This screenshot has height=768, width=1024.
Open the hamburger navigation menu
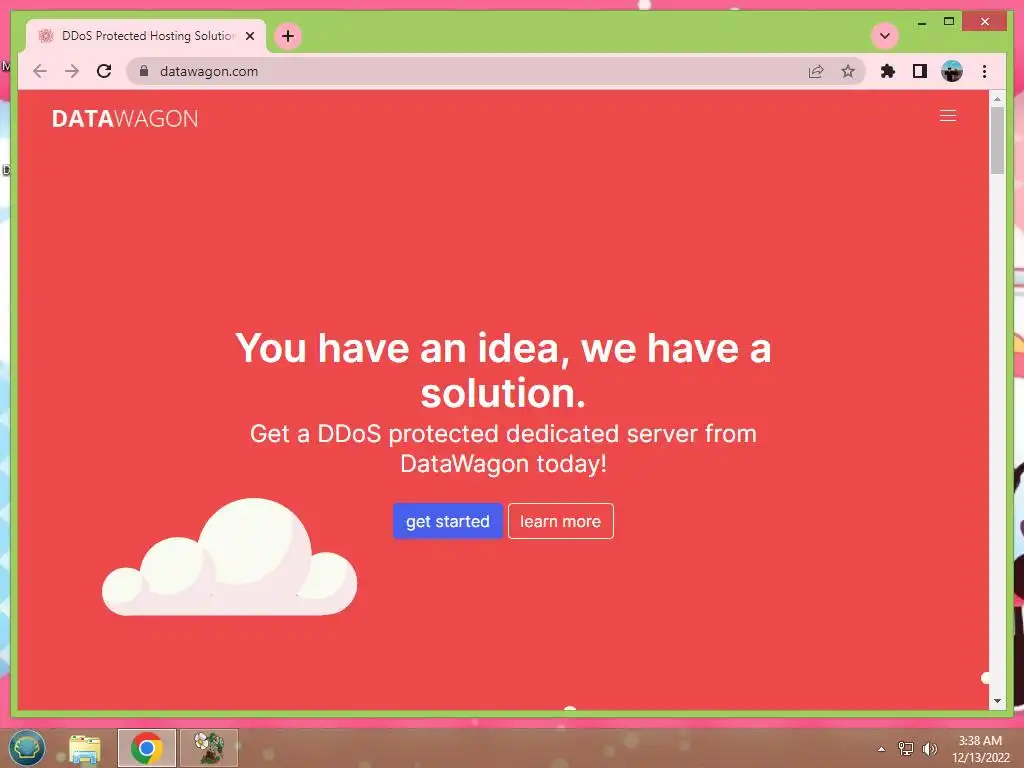(x=948, y=116)
